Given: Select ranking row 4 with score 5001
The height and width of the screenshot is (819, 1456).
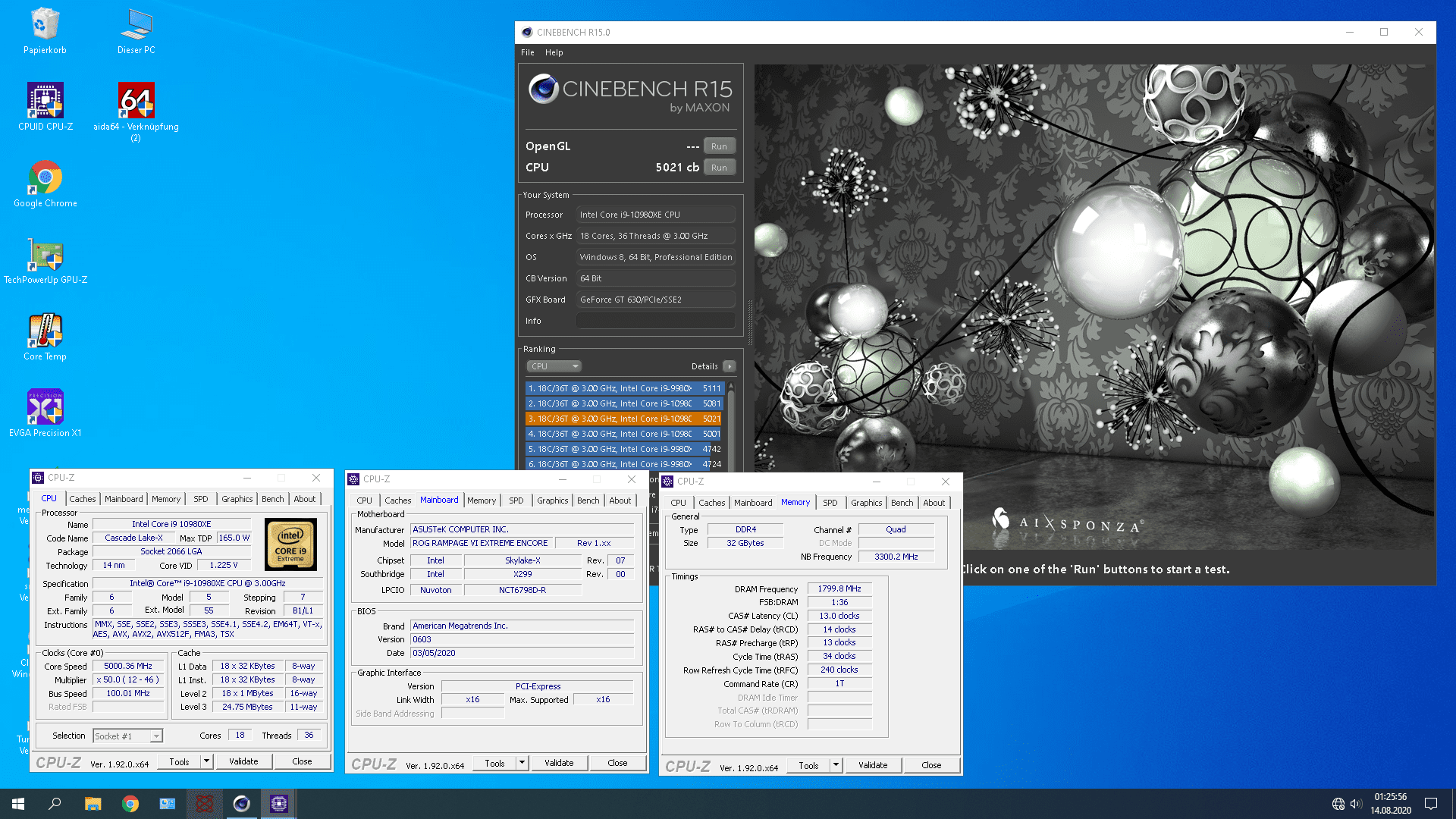Looking at the screenshot, I should click(x=624, y=434).
